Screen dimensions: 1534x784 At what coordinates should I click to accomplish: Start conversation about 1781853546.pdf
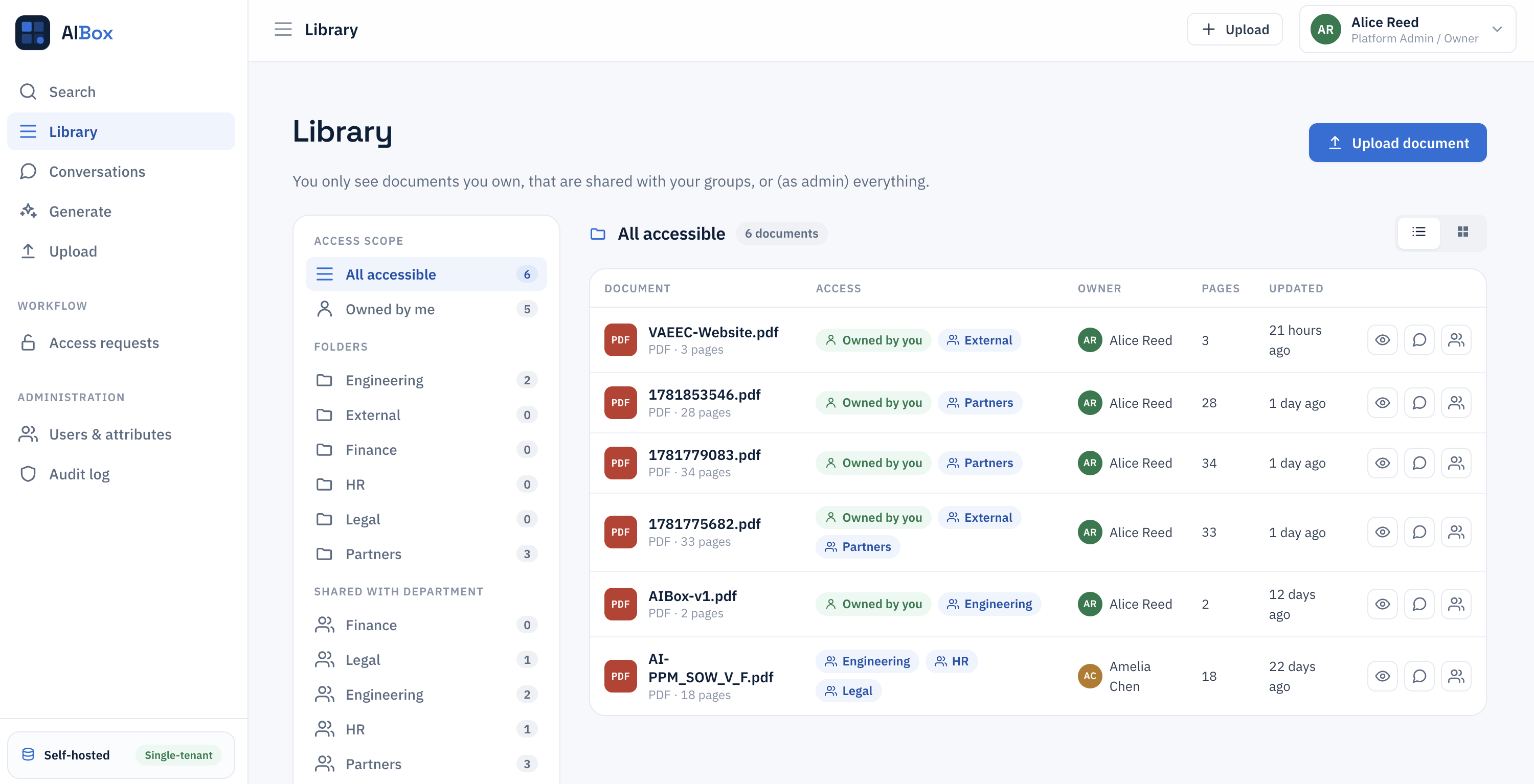pyautogui.click(x=1419, y=403)
